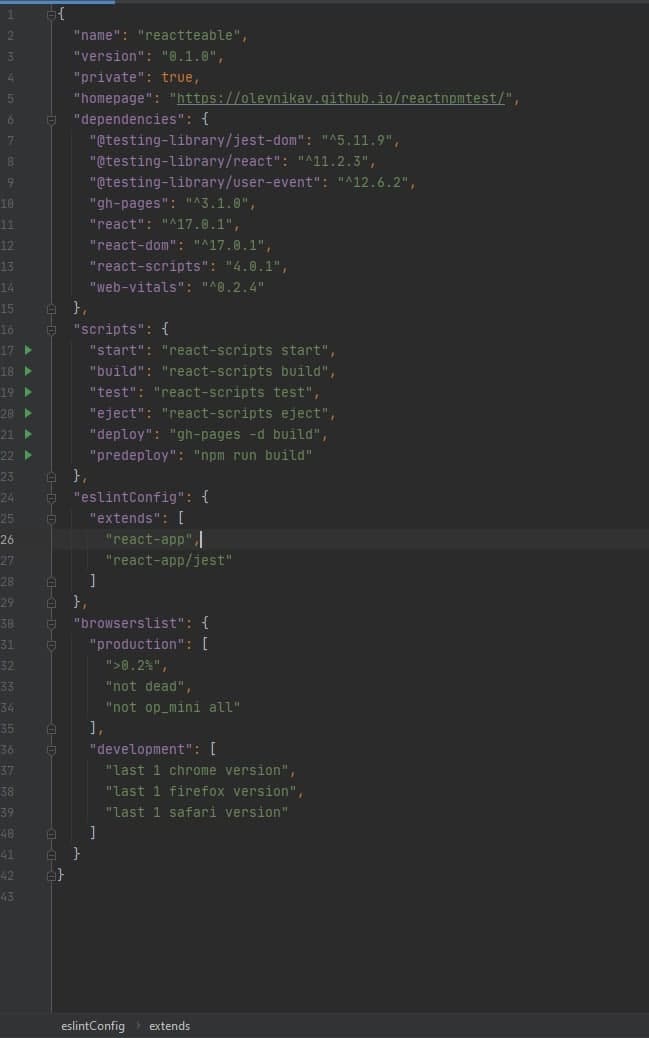Click the "^0.2.4" version string

[x=233, y=287]
